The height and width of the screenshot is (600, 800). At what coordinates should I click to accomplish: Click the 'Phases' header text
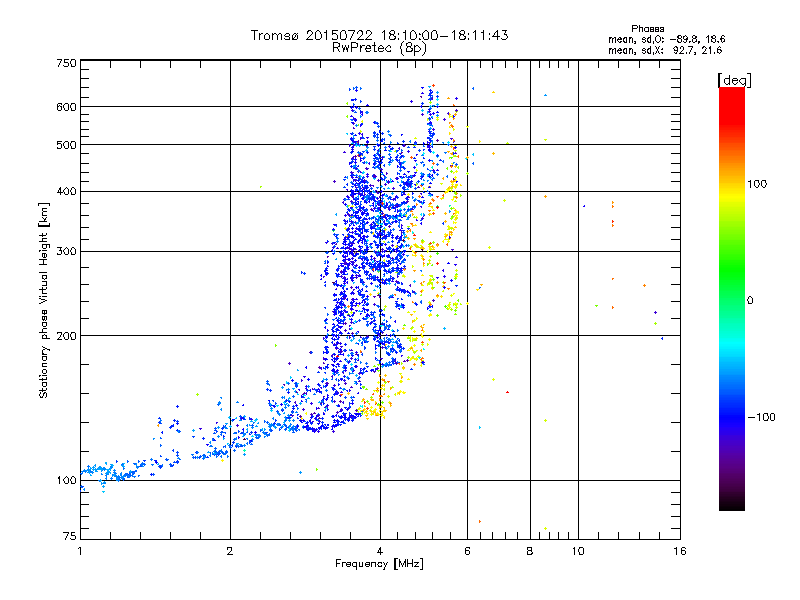[647, 29]
